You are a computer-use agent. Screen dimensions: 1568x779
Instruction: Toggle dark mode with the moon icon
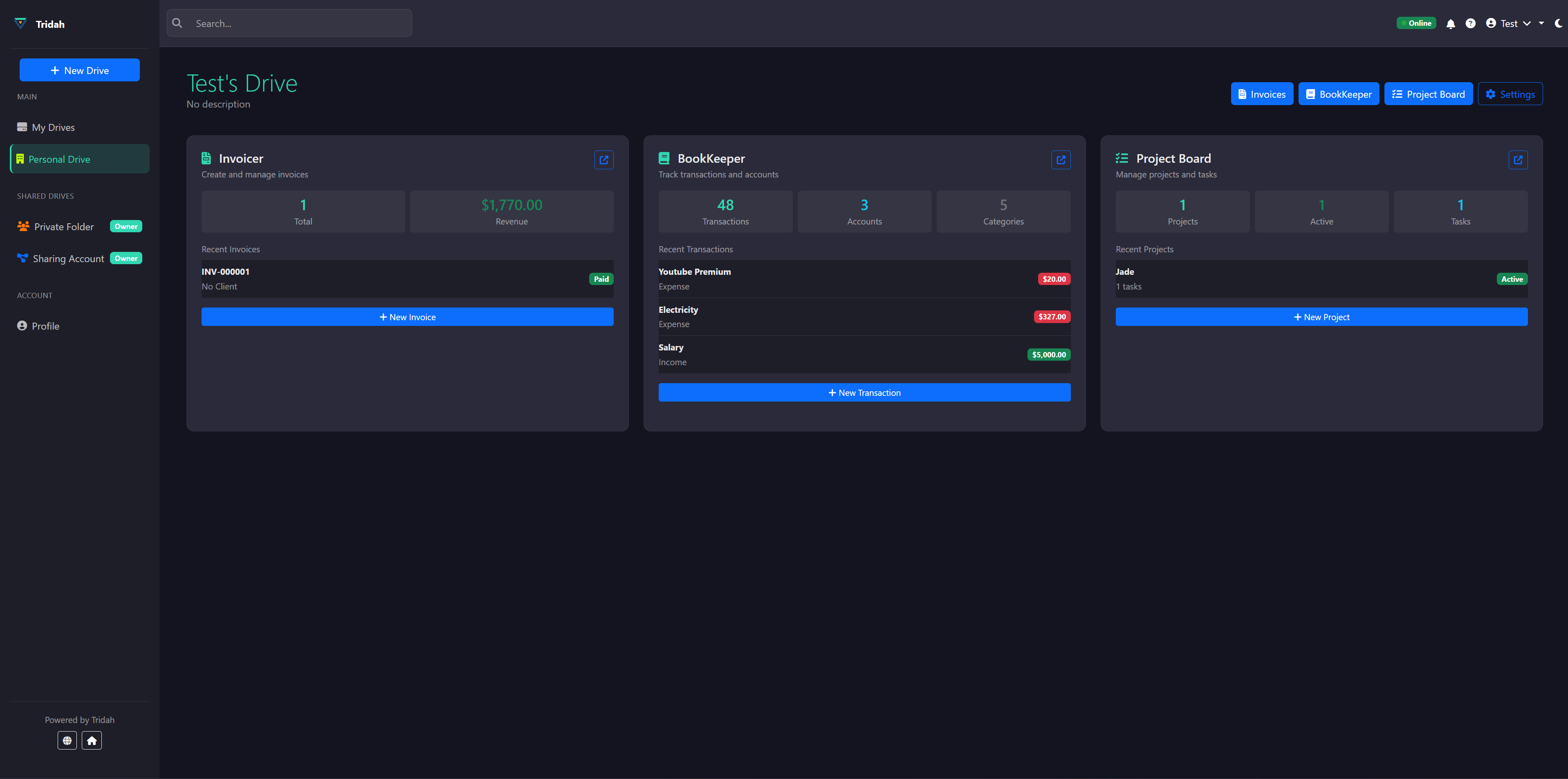[x=1558, y=23]
